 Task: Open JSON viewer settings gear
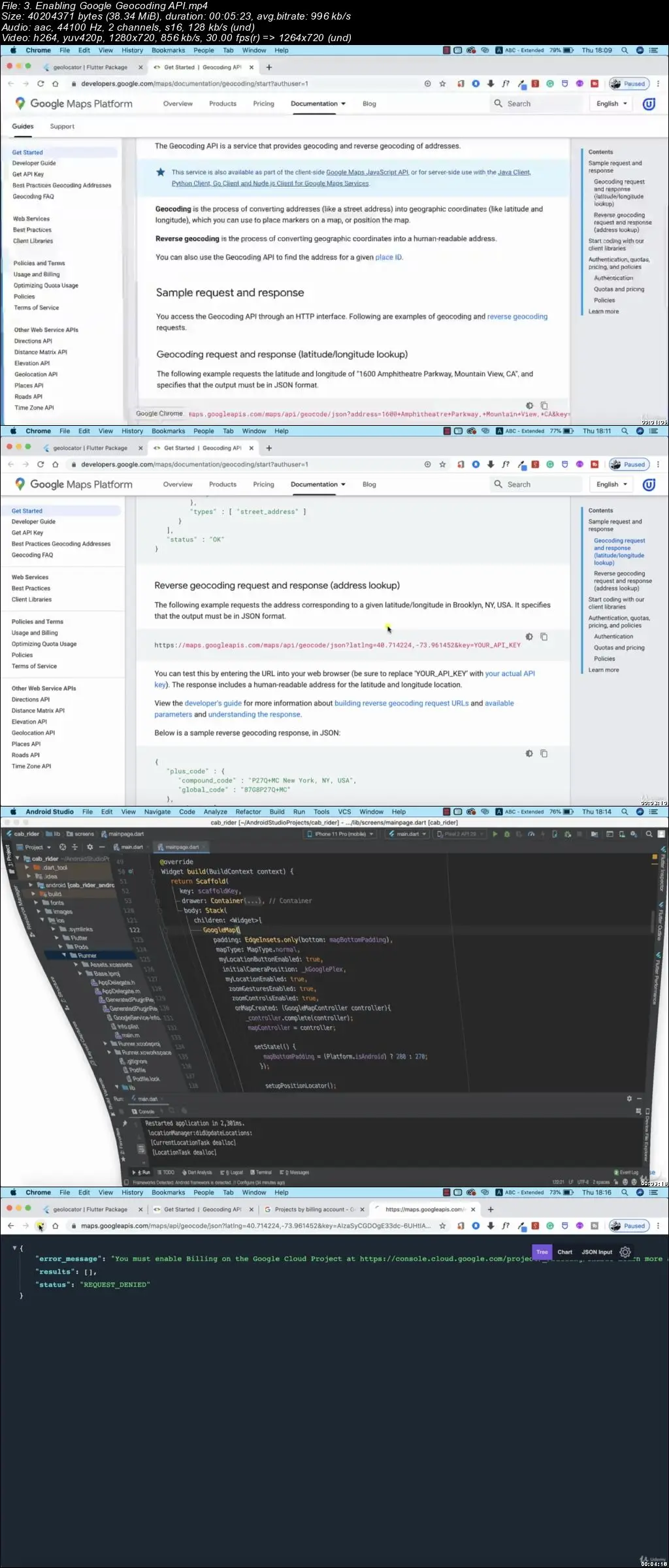tap(625, 1252)
